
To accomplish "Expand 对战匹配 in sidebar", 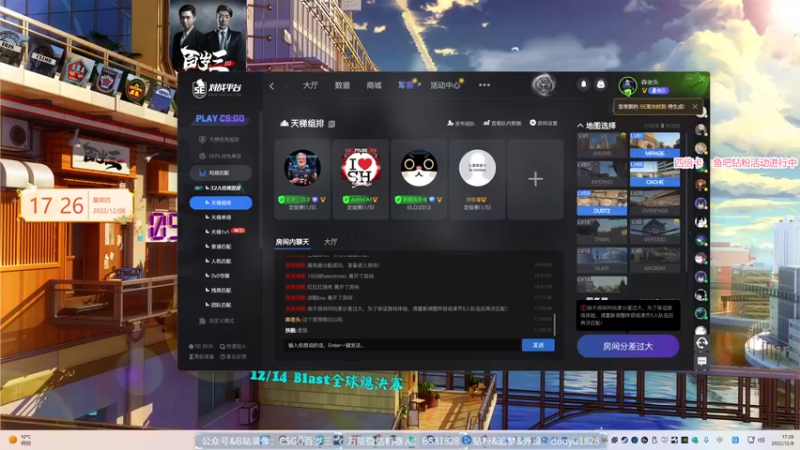I will [220, 173].
